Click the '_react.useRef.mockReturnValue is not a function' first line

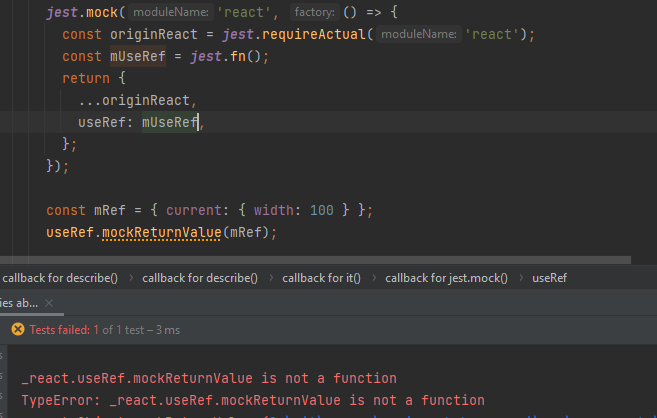(209, 379)
